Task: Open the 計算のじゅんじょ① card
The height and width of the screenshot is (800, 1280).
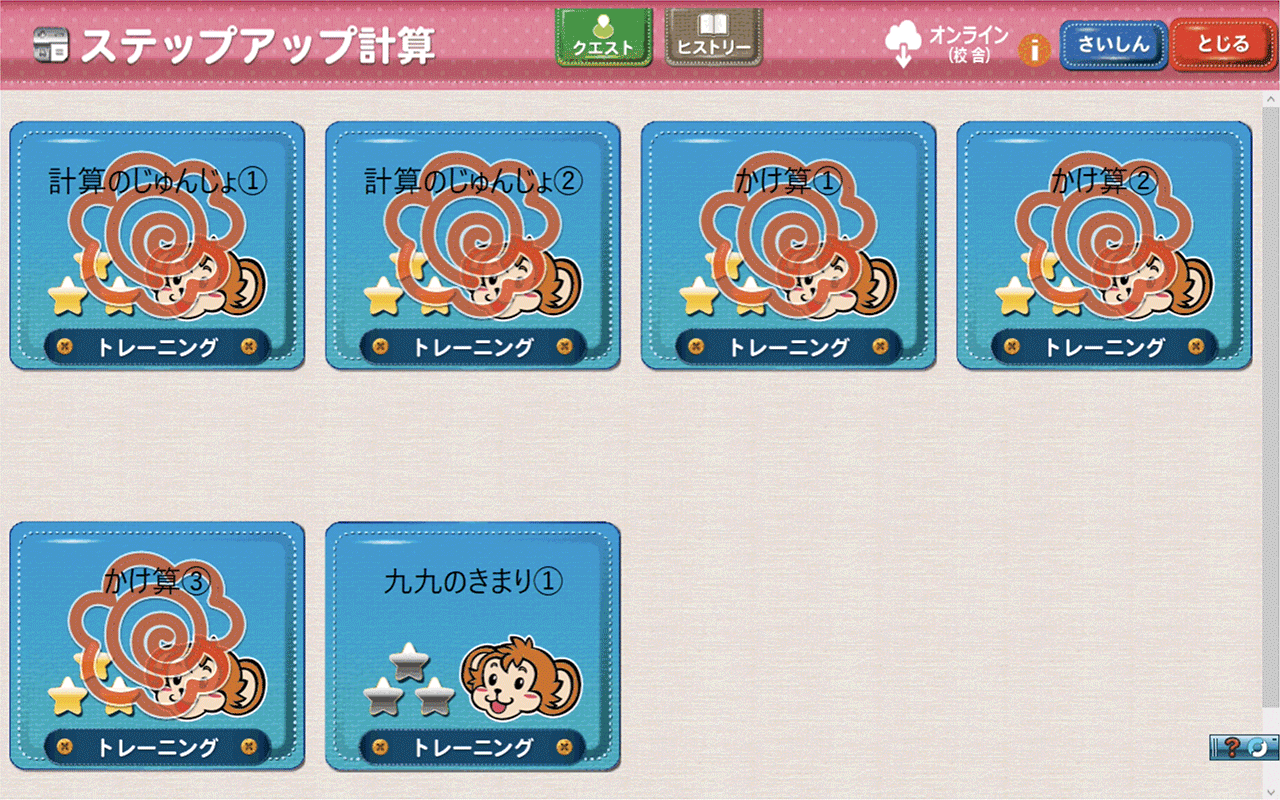Action: (x=157, y=245)
